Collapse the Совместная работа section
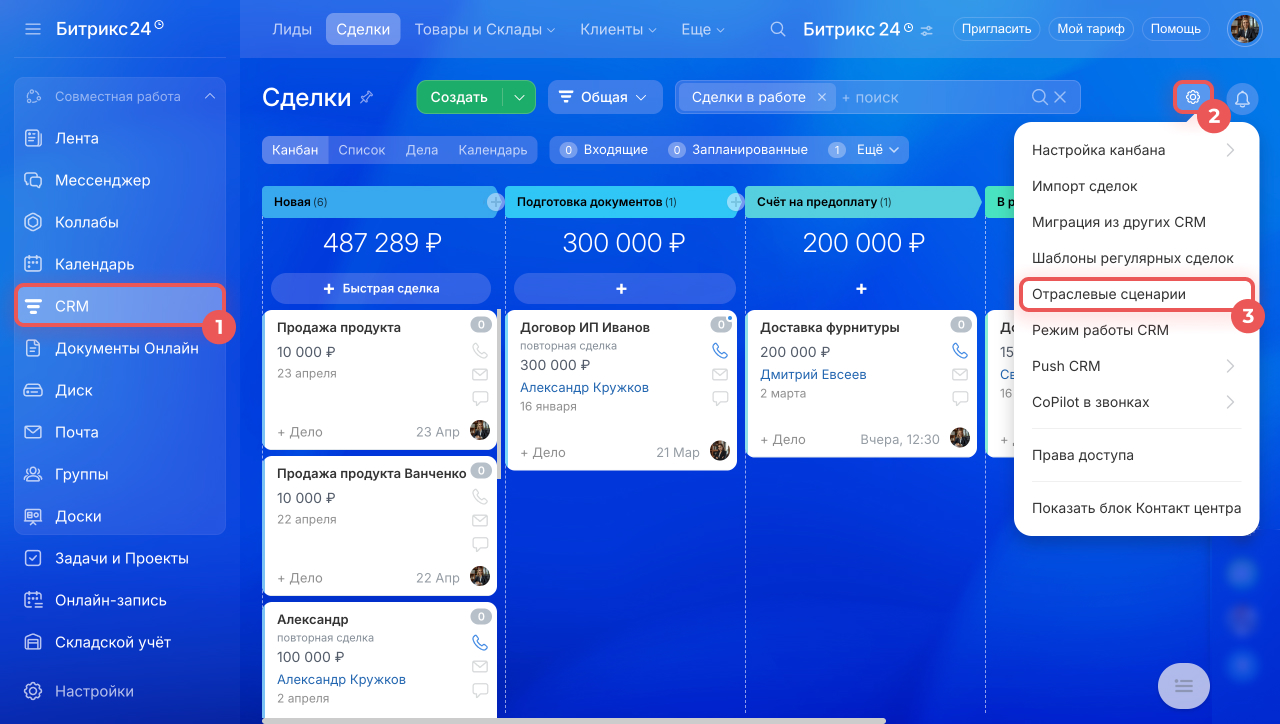The image size is (1280, 724). click(210, 97)
